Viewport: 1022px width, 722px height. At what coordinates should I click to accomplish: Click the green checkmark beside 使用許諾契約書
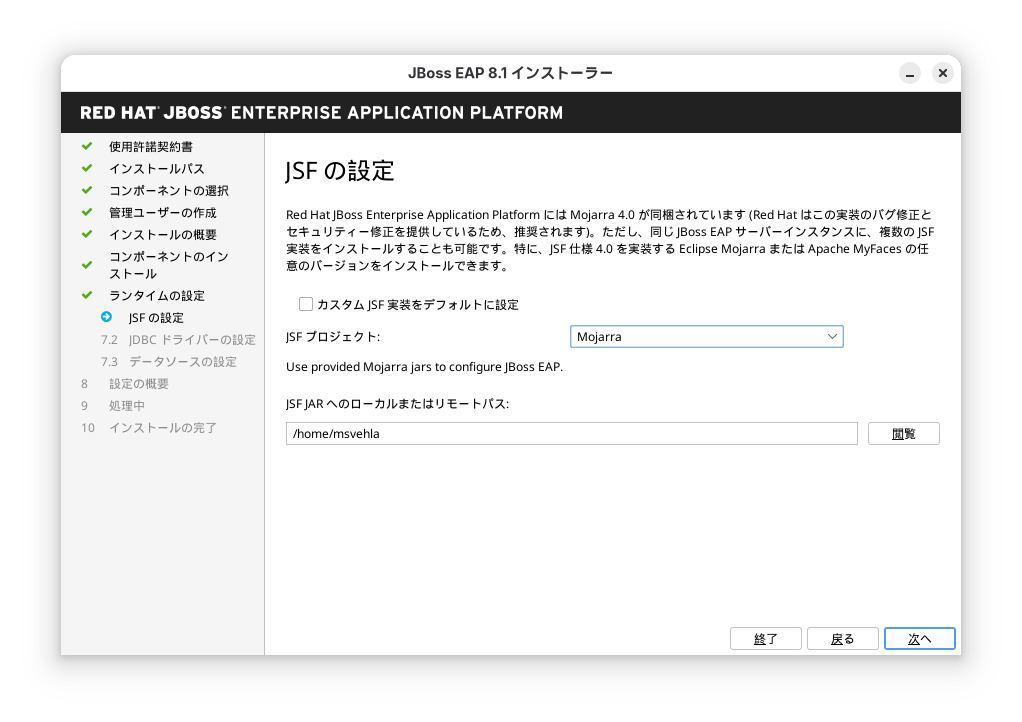coord(87,146)
